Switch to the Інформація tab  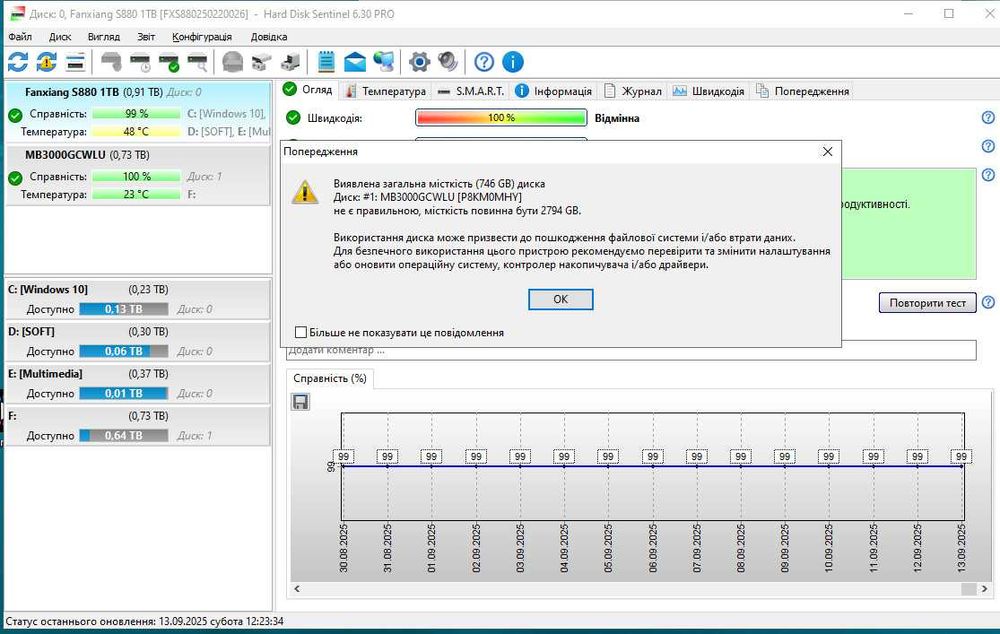click(554, 91)
